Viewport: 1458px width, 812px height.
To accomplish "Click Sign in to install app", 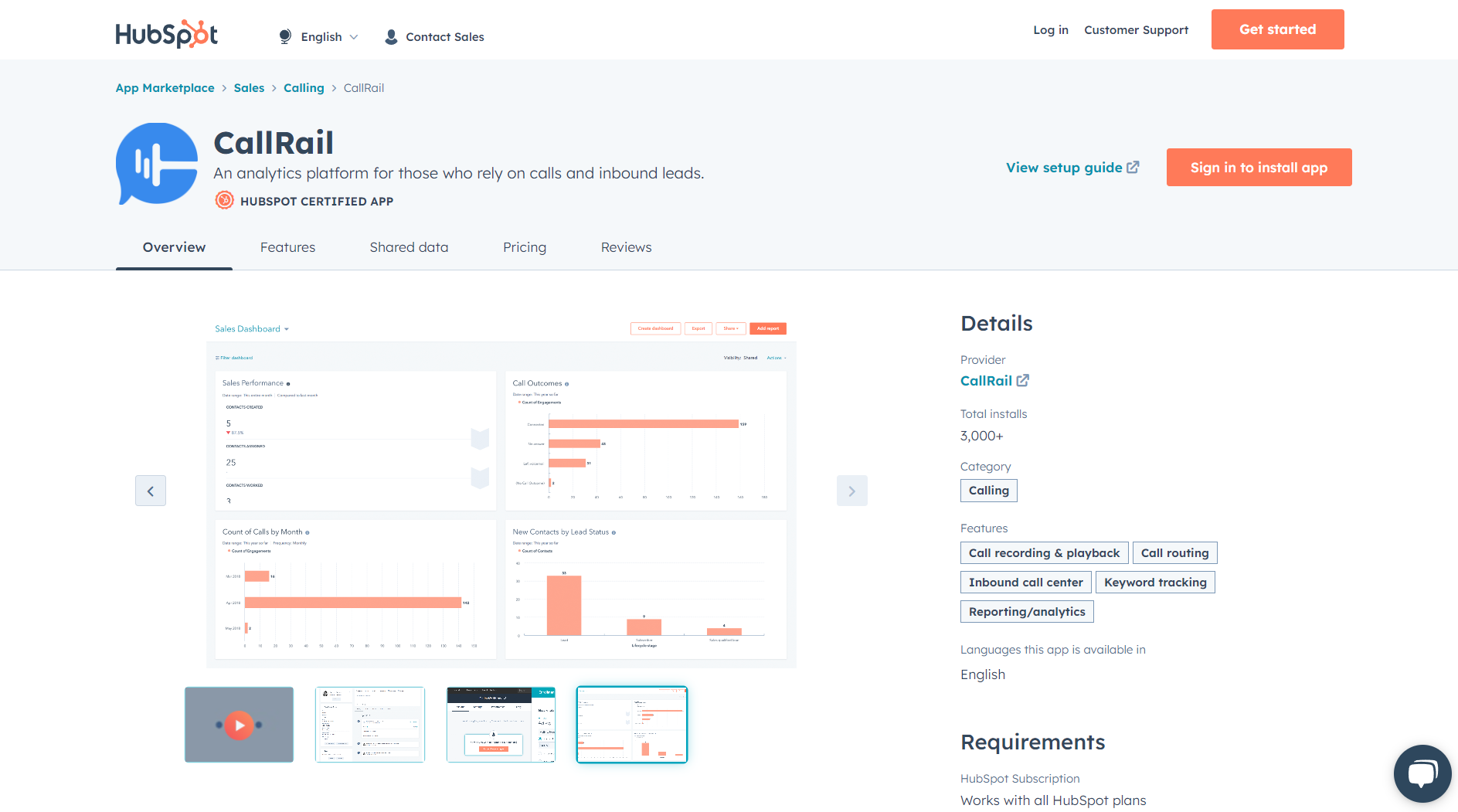I will (x=1259, y=167).
